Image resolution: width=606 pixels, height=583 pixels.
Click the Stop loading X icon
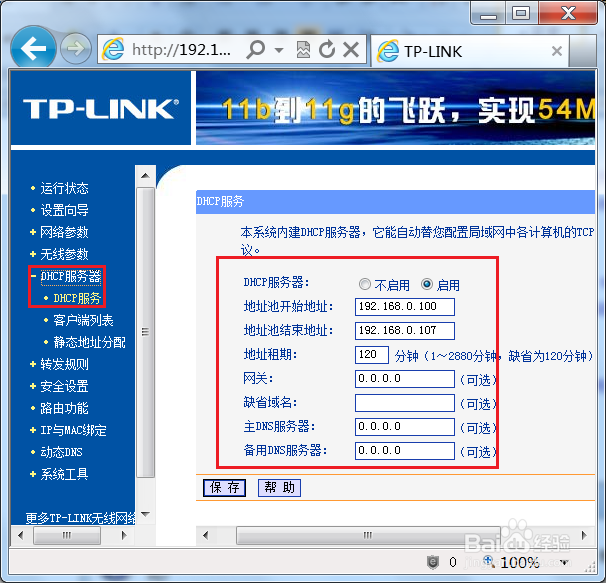351,49
